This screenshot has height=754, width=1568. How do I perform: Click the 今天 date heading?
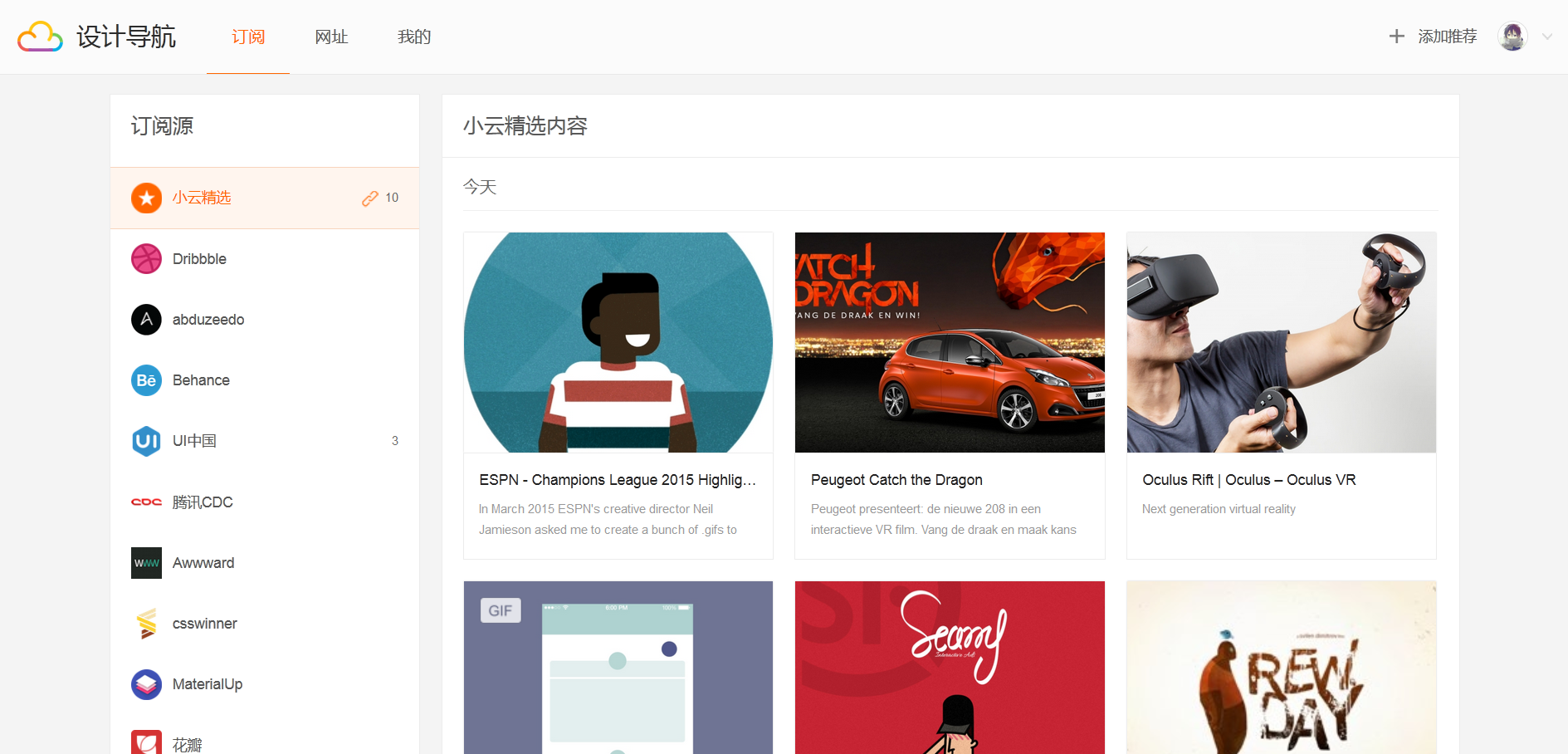(480, 187)
